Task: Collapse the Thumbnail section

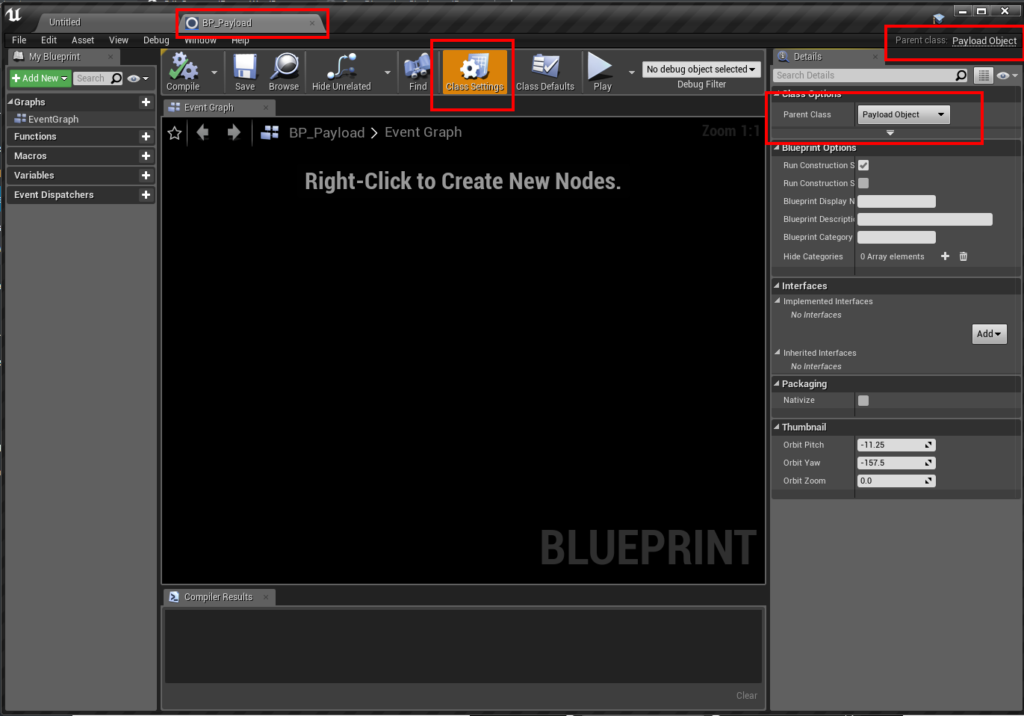Action: coord(777,427)
